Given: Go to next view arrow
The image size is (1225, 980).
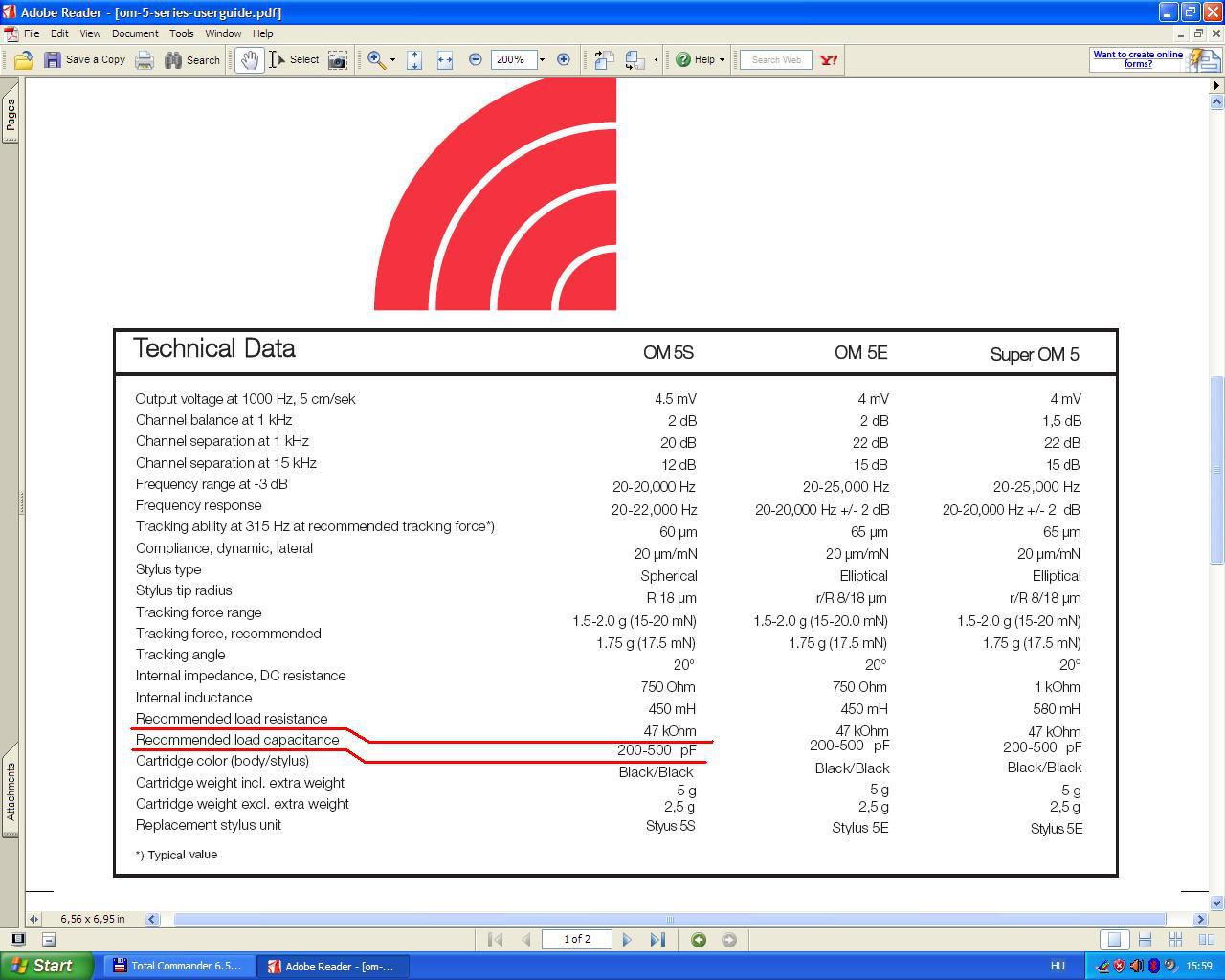Looking at the screenshot, I should coord(729,940).
